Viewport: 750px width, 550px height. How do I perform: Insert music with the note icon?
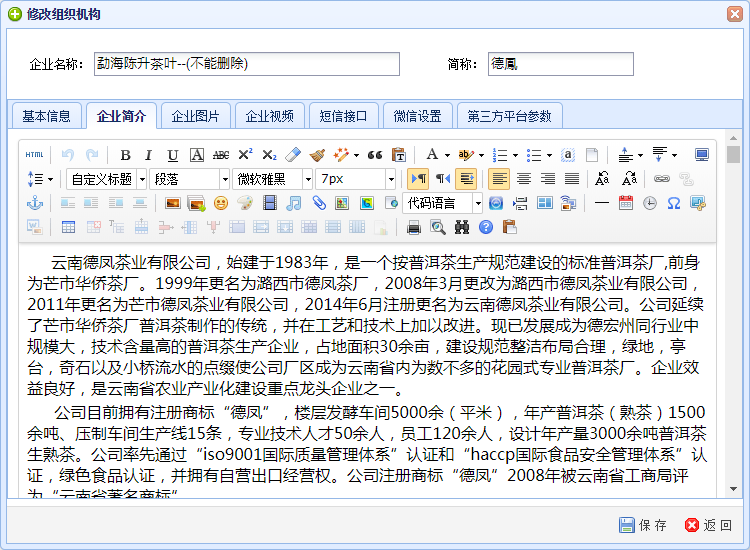pyautogui.click(x=293, y=203)
